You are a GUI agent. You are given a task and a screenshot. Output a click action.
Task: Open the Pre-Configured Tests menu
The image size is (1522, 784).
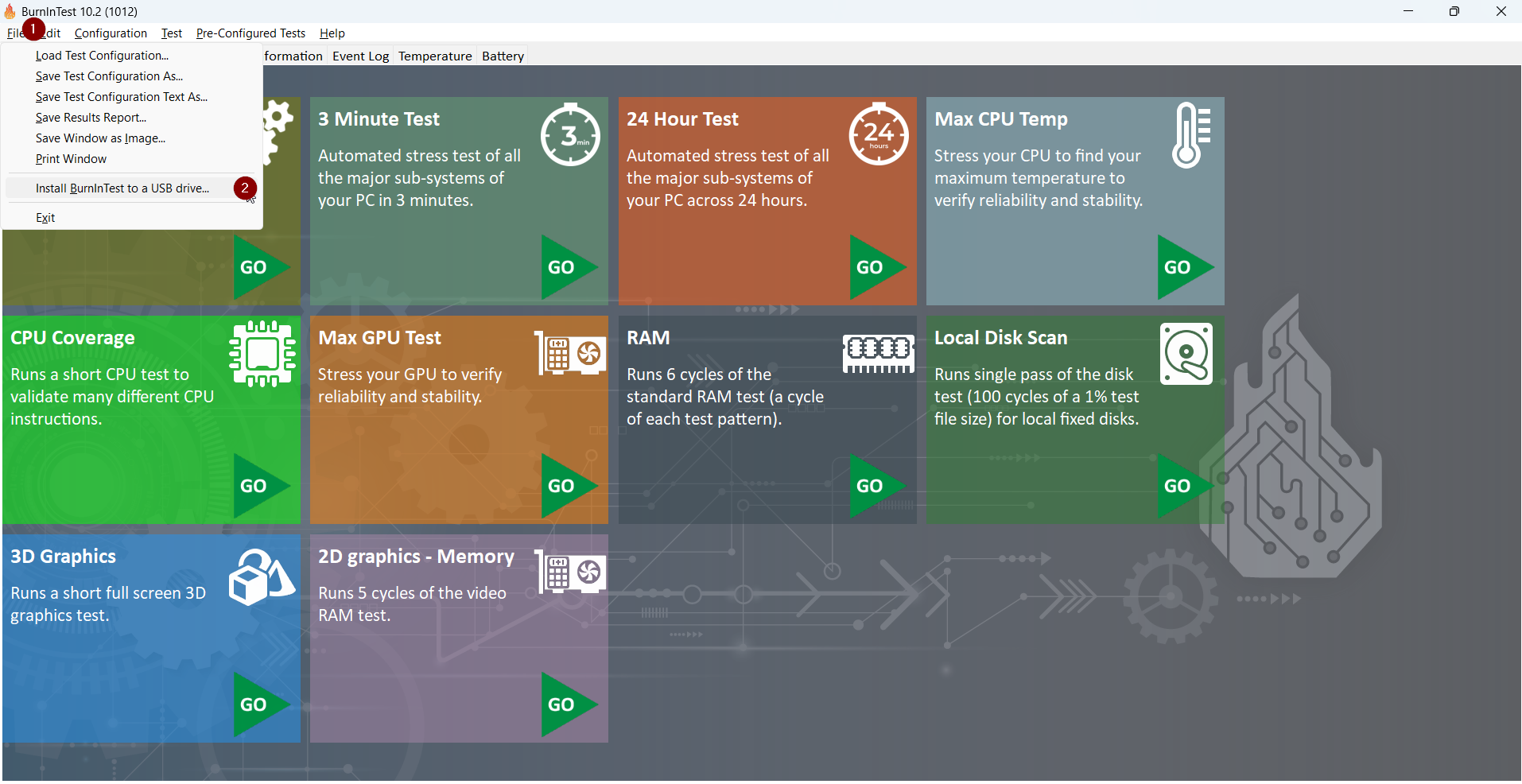coord(250,33)
